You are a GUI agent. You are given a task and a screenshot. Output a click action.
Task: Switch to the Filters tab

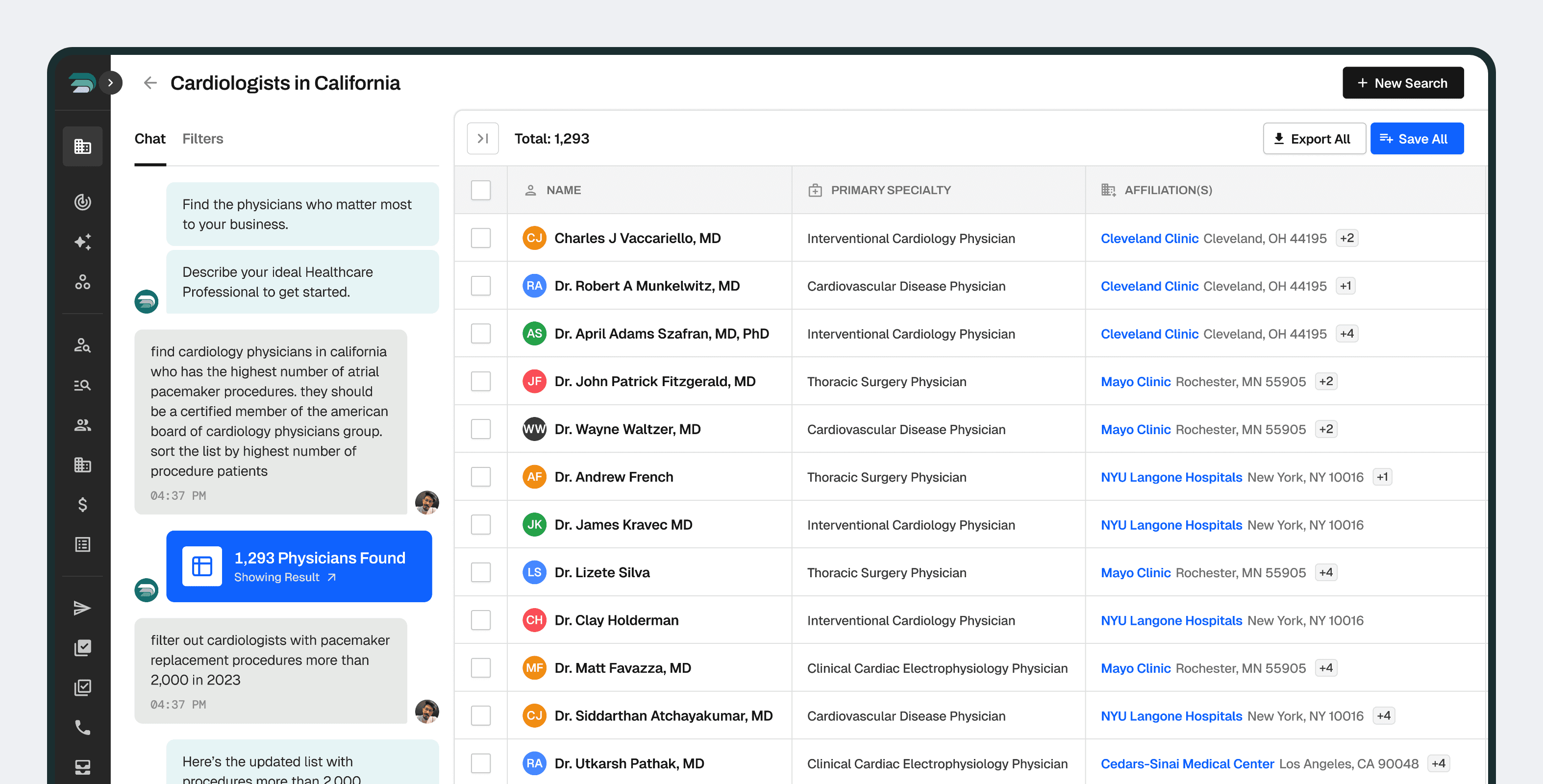tap(202, 139)
